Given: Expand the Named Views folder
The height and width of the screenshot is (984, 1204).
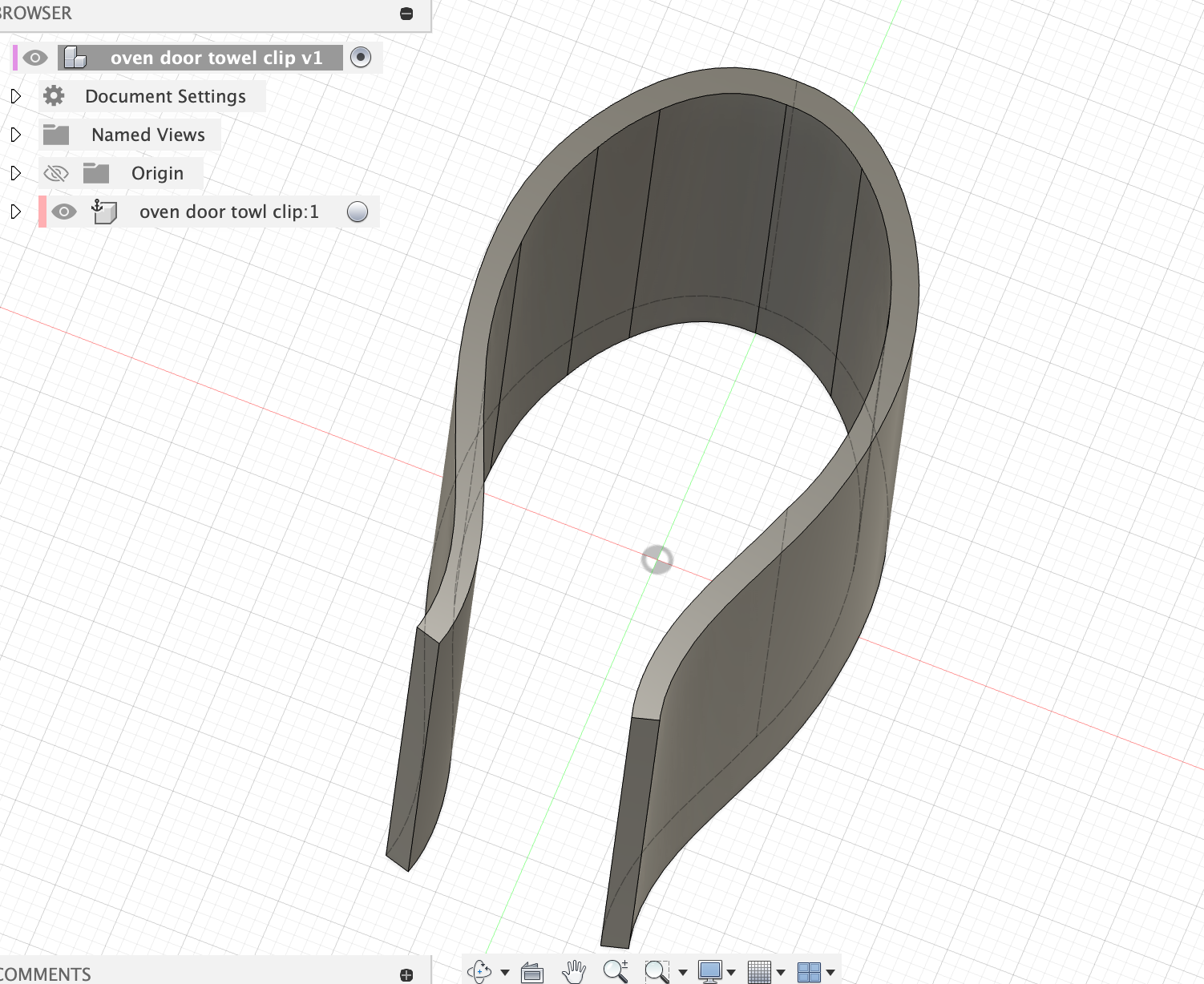Looking at the screenshot, I should click(15, 135).
